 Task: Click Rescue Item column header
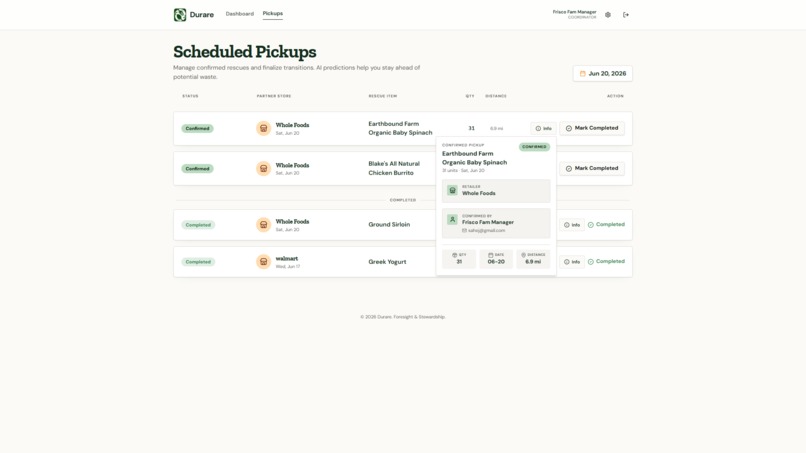click(382, 96)
